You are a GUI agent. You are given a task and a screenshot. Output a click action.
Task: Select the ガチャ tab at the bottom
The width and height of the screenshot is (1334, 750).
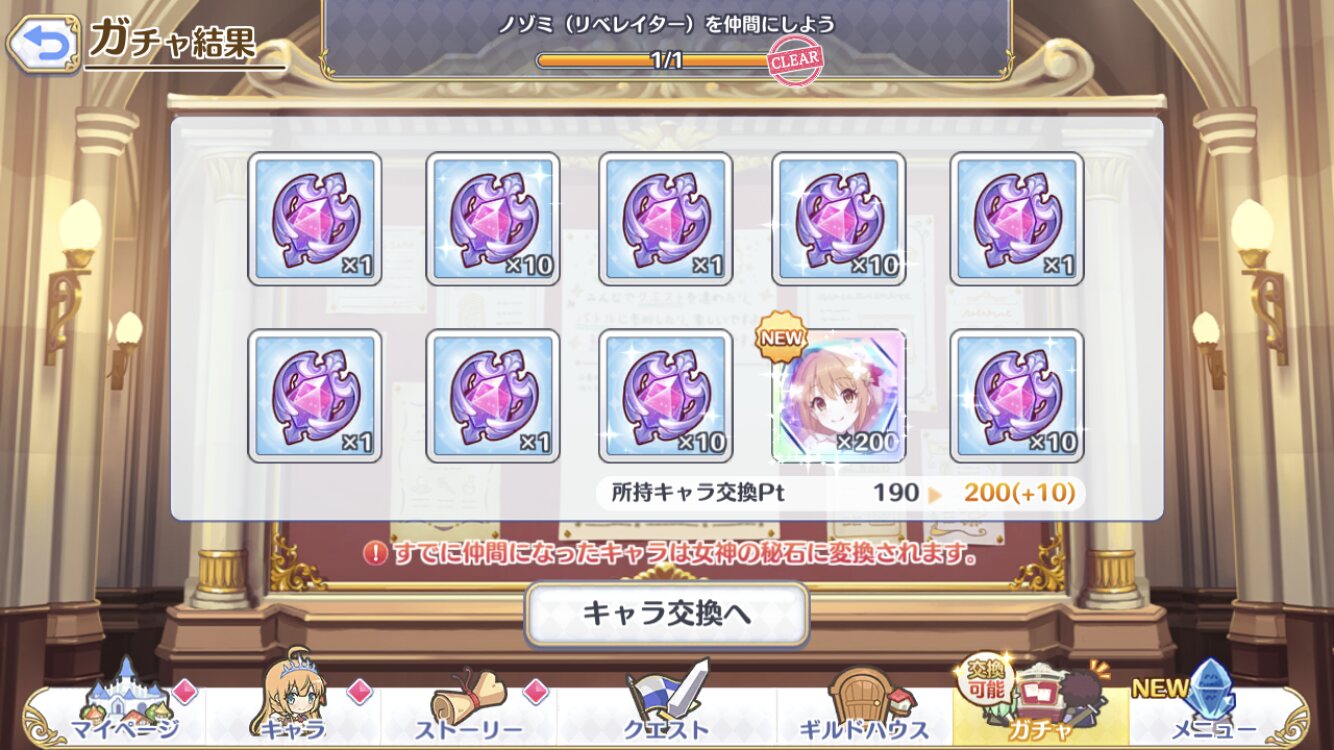point(1040,700)
